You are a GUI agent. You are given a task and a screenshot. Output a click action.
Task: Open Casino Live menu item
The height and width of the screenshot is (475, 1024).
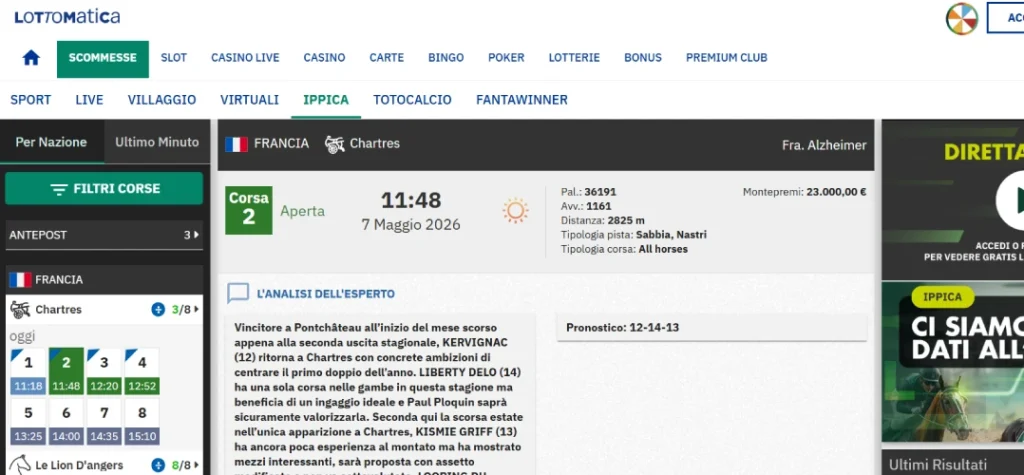pyautogui.click(x=245, y=57)
